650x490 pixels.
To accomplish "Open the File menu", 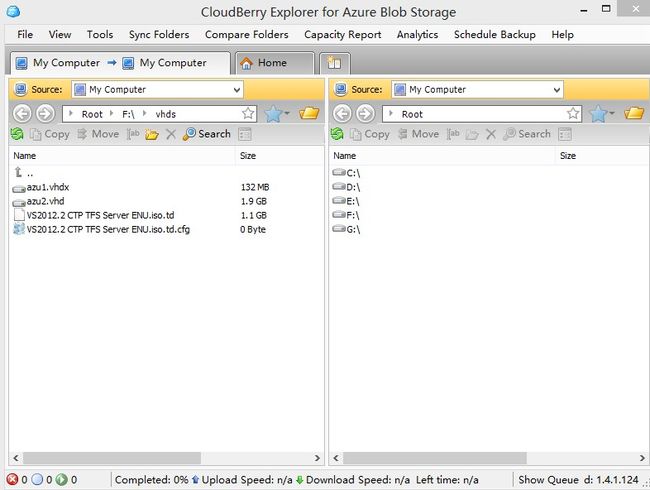I will [25, 34].
